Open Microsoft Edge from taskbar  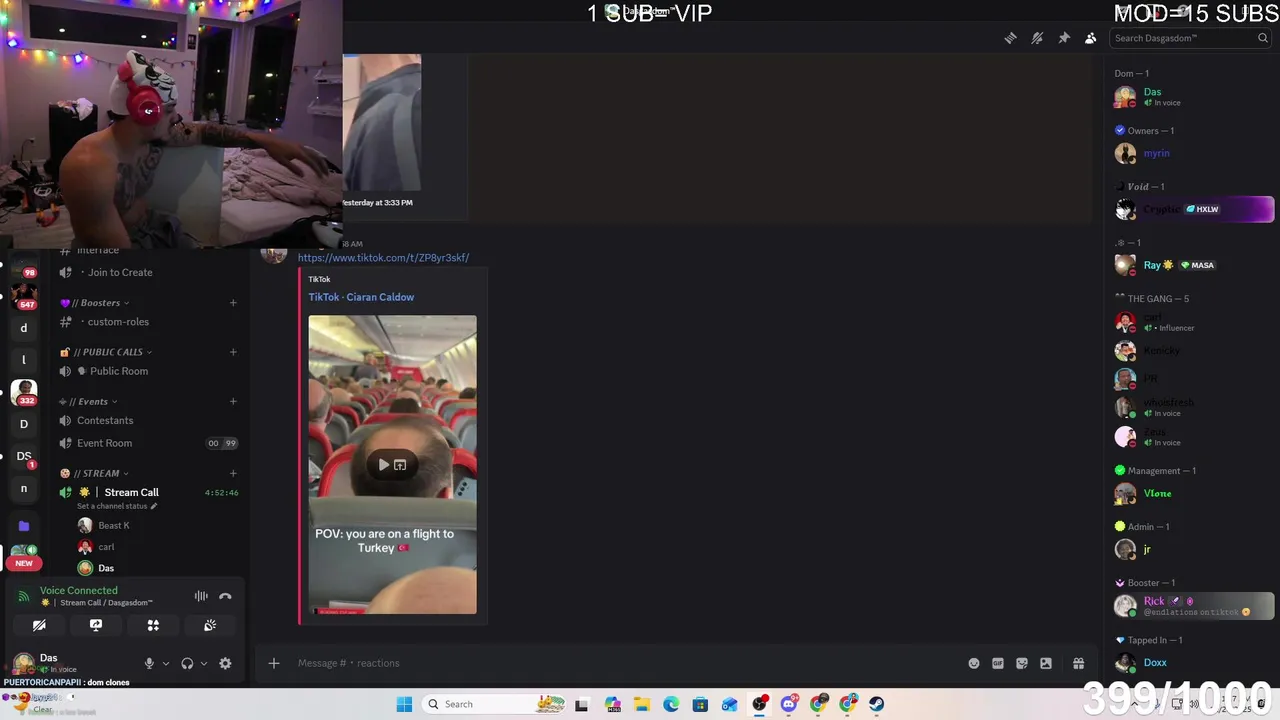coord(671,704)
